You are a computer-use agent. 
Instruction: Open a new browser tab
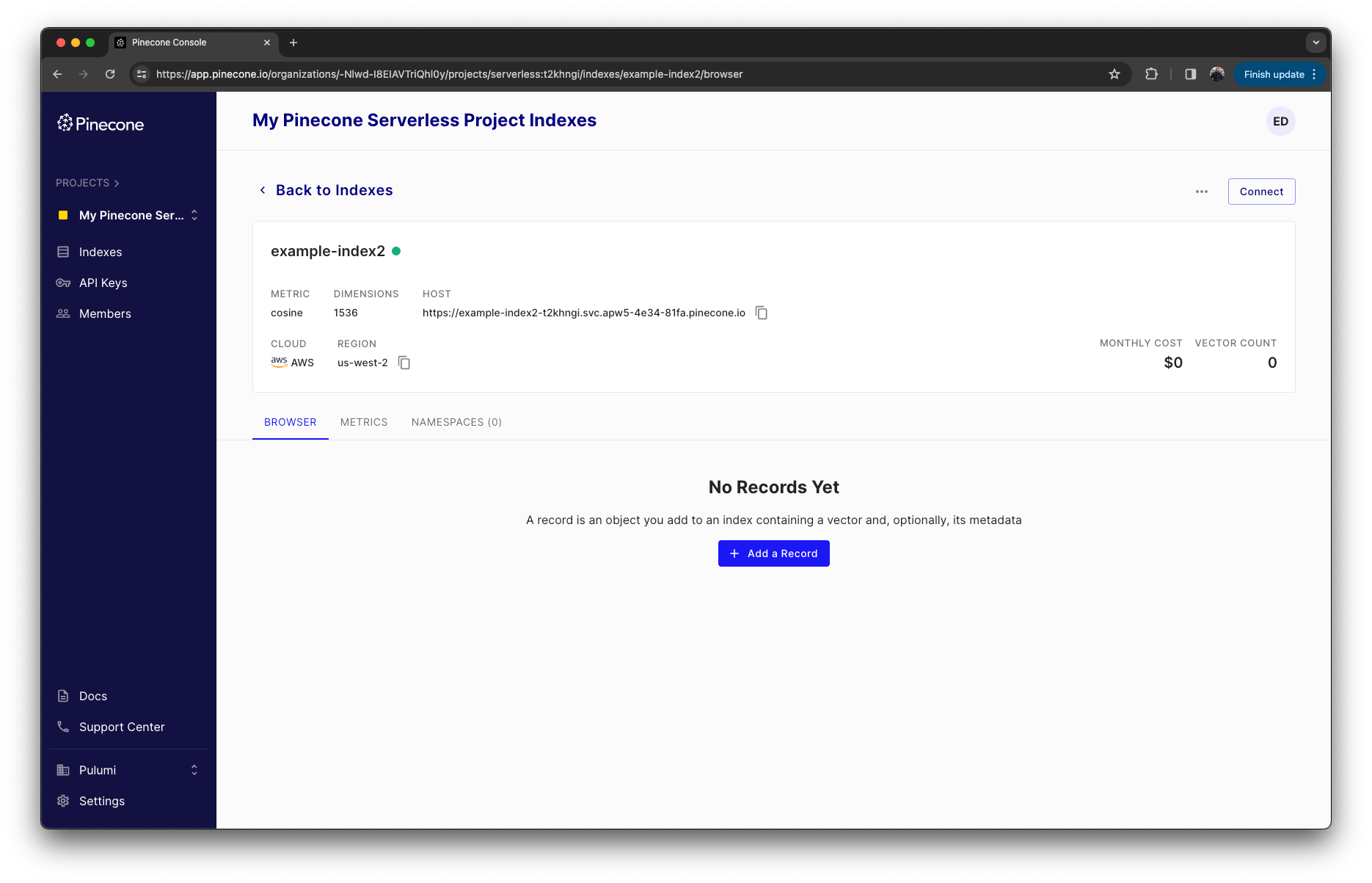click(293, 43)
